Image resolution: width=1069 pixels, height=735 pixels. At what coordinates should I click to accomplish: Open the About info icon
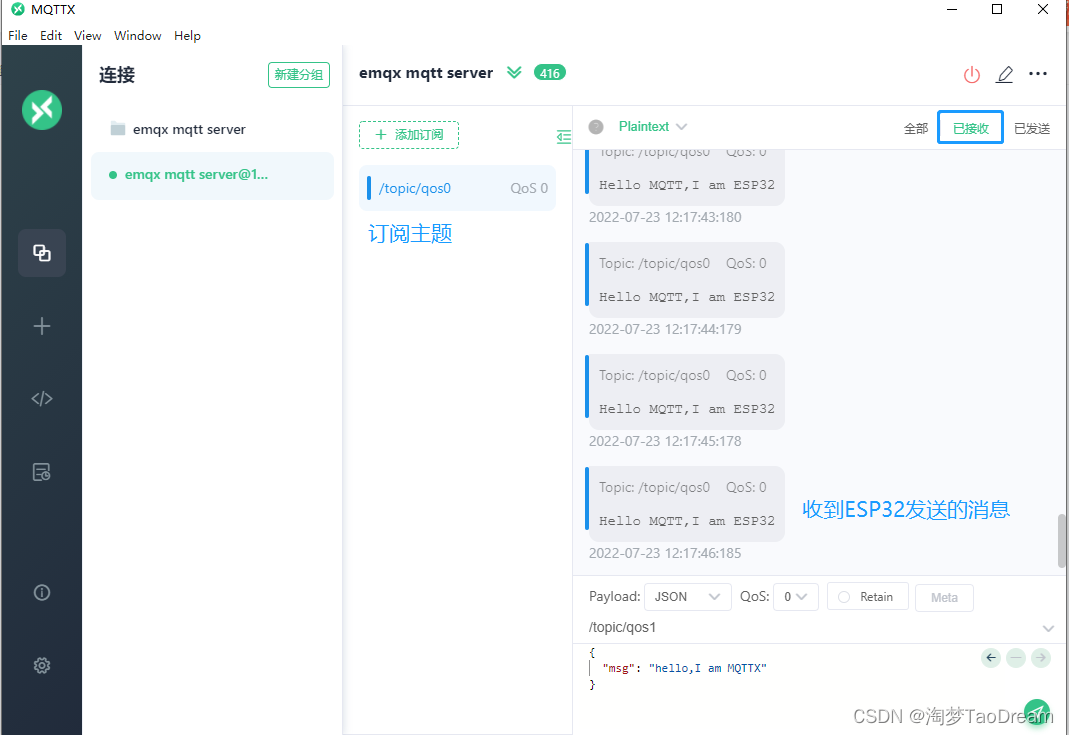[x=42, y=592]
